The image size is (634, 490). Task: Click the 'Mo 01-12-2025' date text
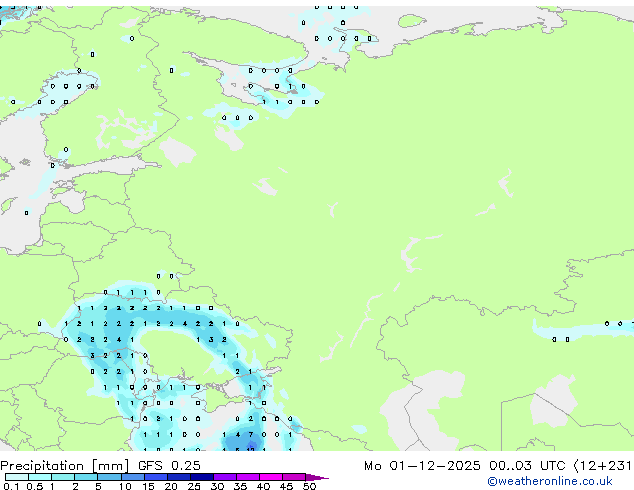[x=422, y=466]
